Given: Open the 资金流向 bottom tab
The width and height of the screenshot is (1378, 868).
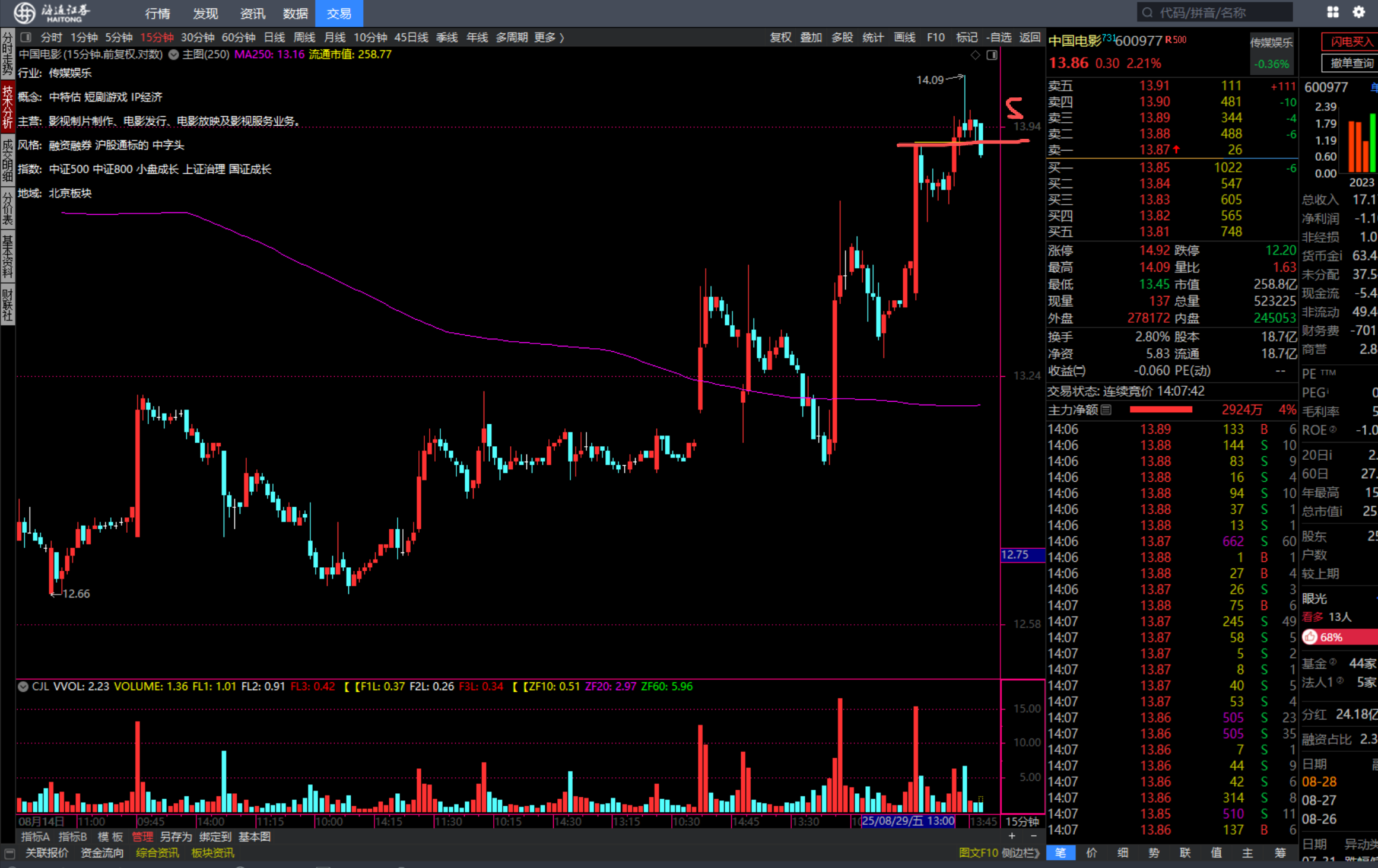Looking at the screenshot, I should (102, 853).
